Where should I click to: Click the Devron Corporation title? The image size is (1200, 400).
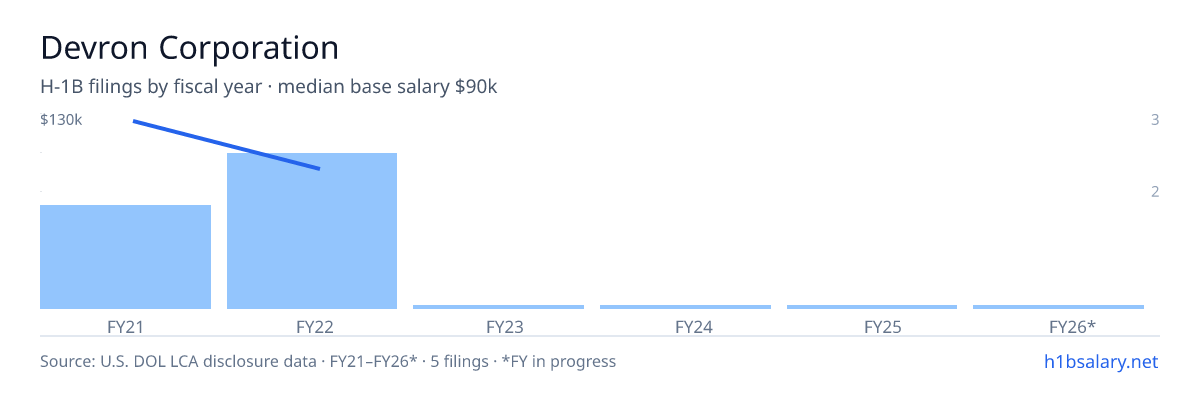click(x=189, y=47)
